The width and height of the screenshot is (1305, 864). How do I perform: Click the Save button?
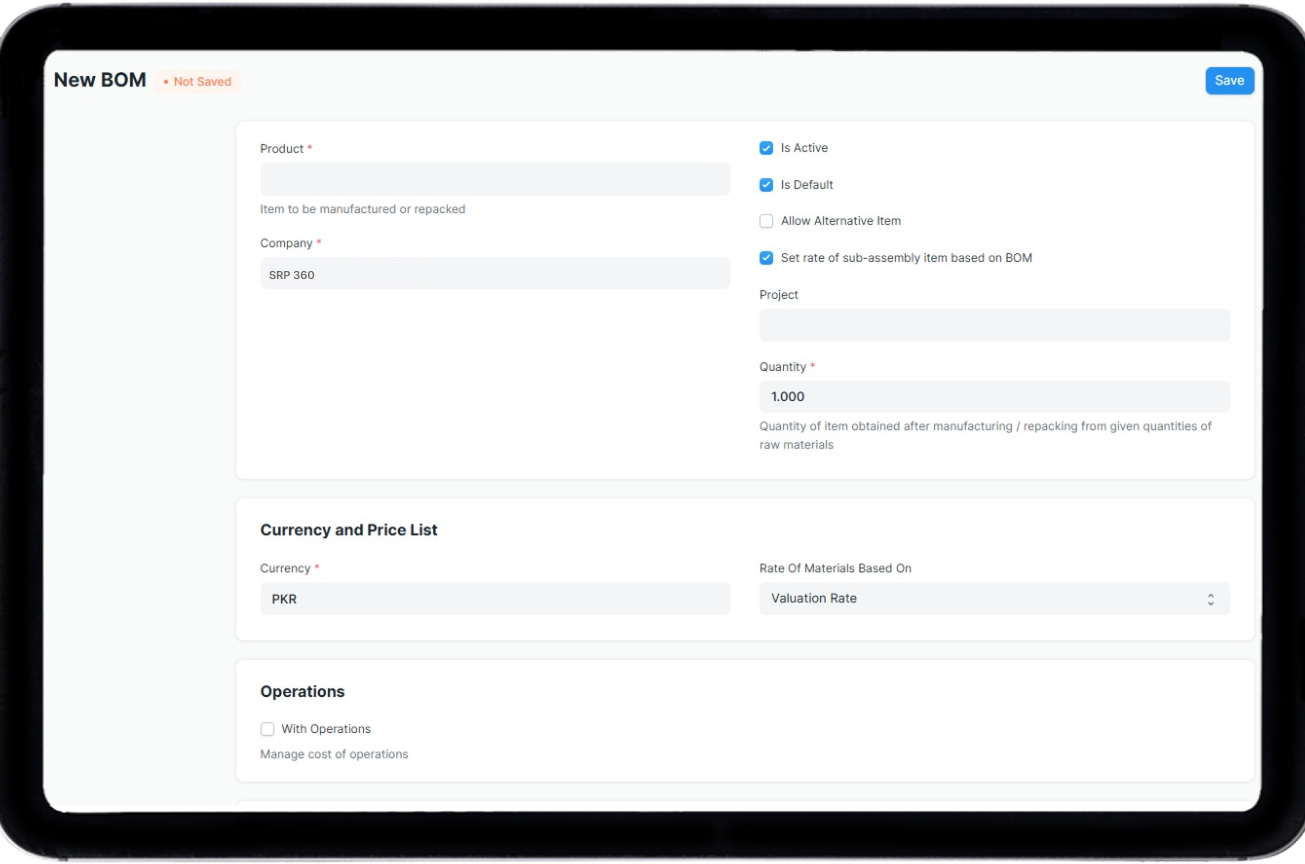(1229, 81)
